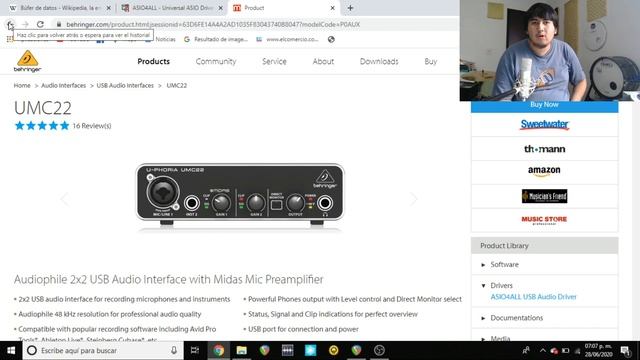
Task: Show previous product image arrow
Action: [x=64, y=199]
